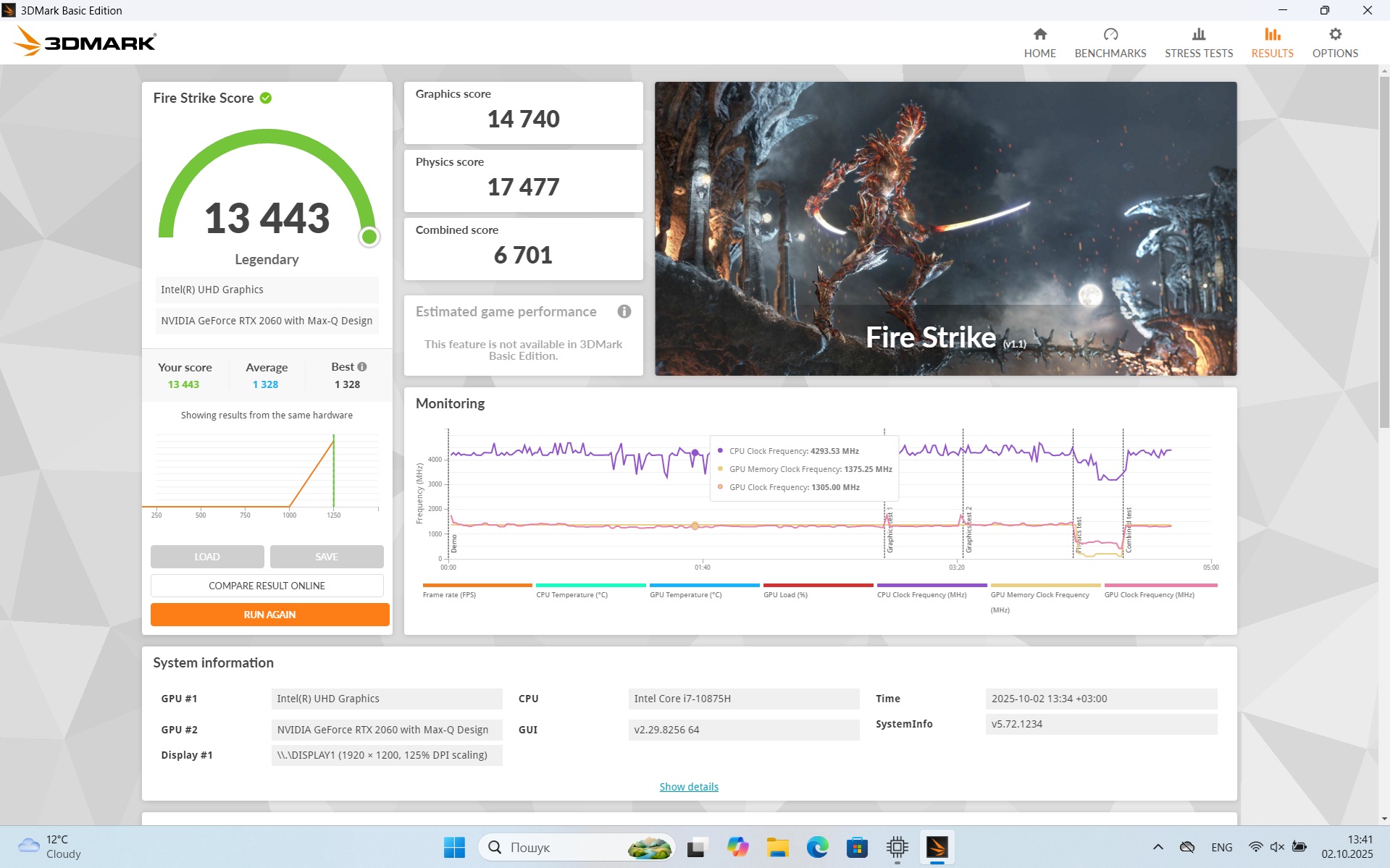Switch to the Results tab

(1272, 43)
